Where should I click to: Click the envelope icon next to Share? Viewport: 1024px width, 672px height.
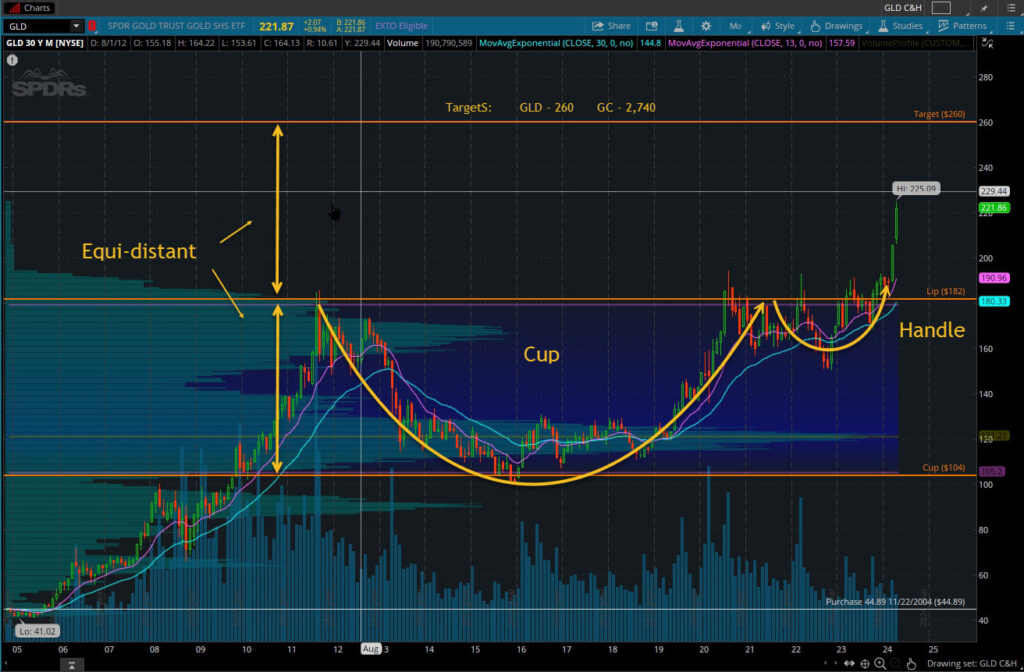650,25
